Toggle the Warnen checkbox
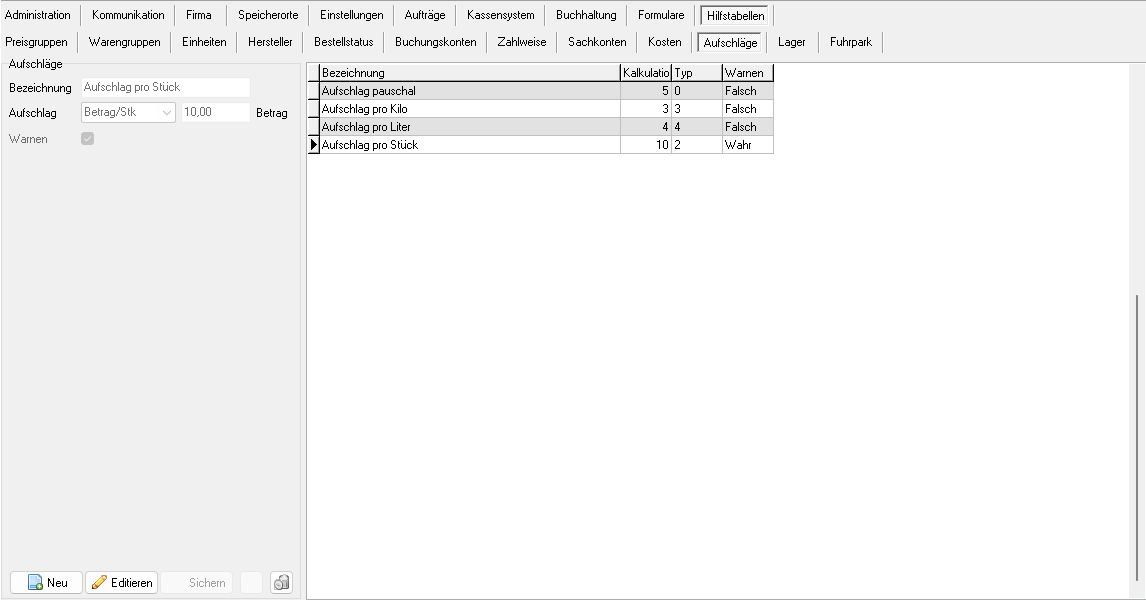Viewport: 1146px width, 600px height. (x=88, y=139)
